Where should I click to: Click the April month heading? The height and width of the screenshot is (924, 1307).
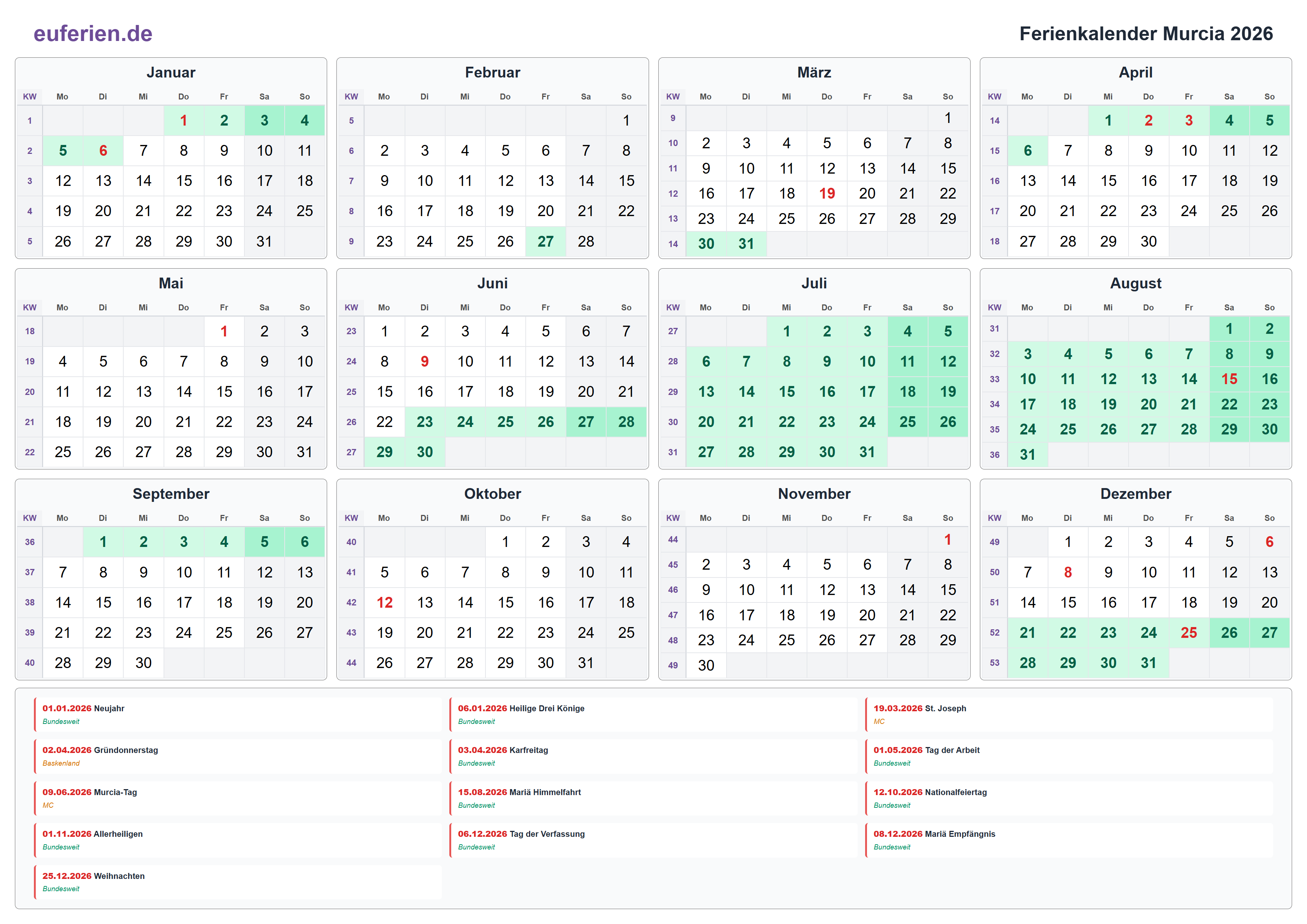pos(1136,72)
